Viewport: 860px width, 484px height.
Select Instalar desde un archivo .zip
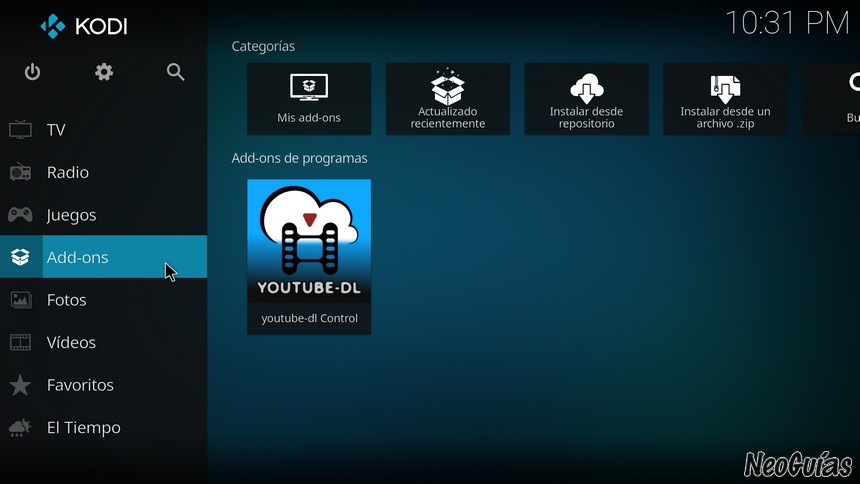pyautogui.click(x=725, y=99)
